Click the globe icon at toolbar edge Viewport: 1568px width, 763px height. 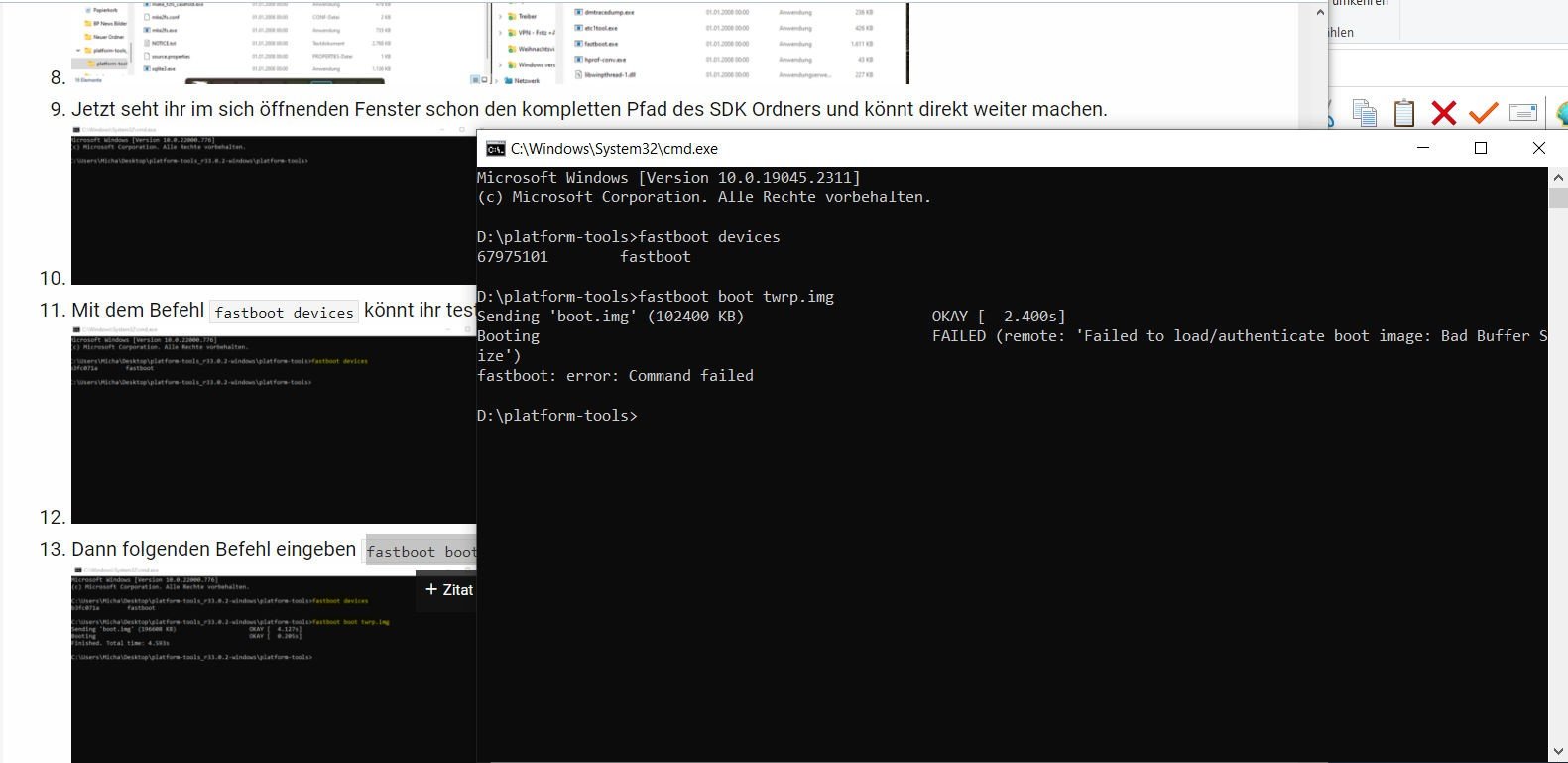click(x=1561, y=113)
